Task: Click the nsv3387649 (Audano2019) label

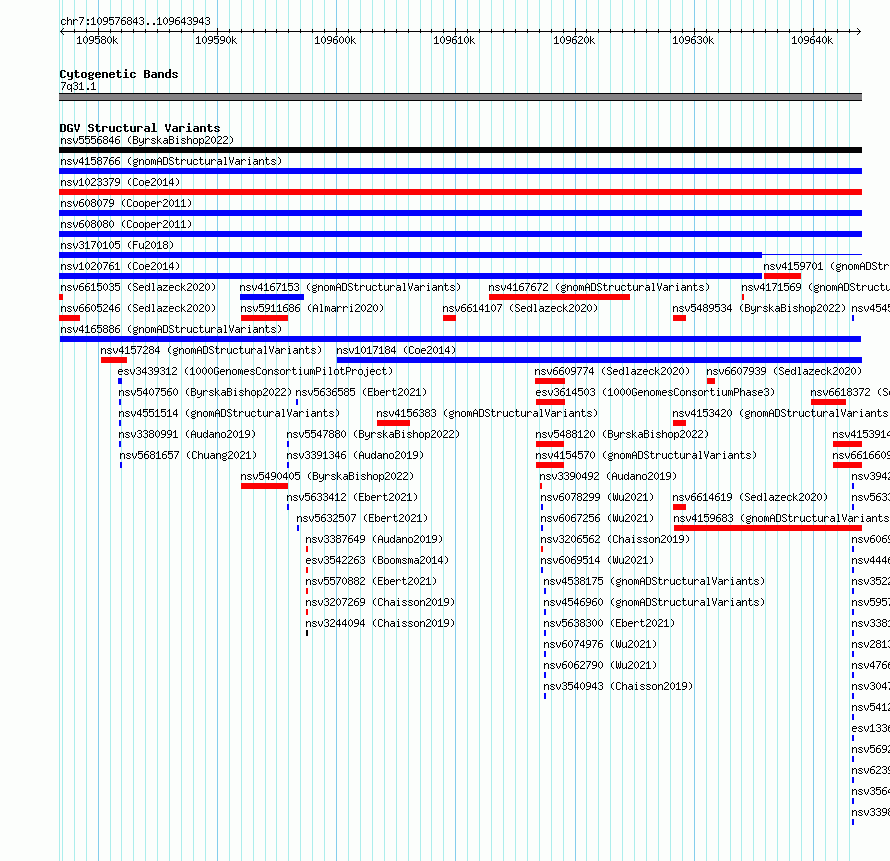Action: [x=374, y=539]
